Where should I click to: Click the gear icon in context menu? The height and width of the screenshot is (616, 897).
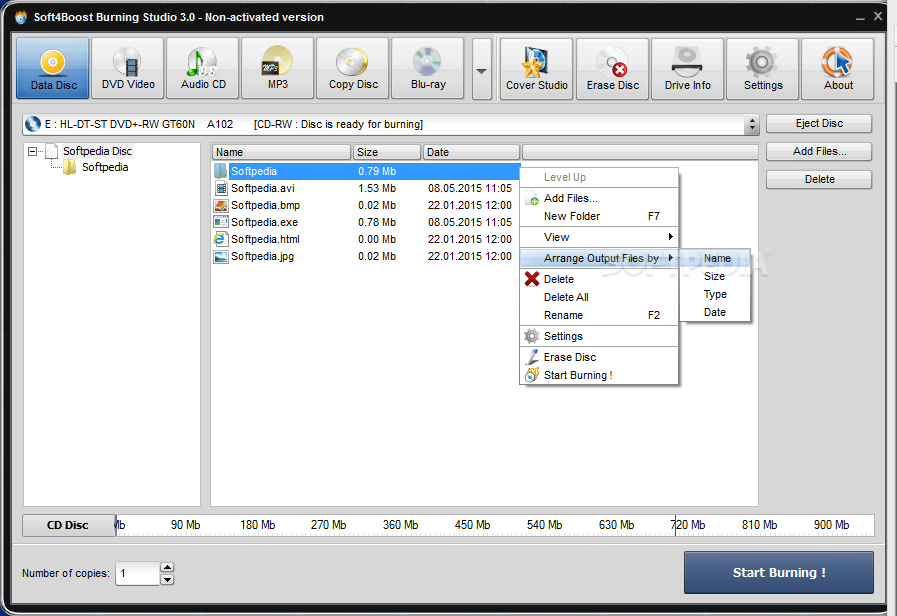(x=532, y=336)
